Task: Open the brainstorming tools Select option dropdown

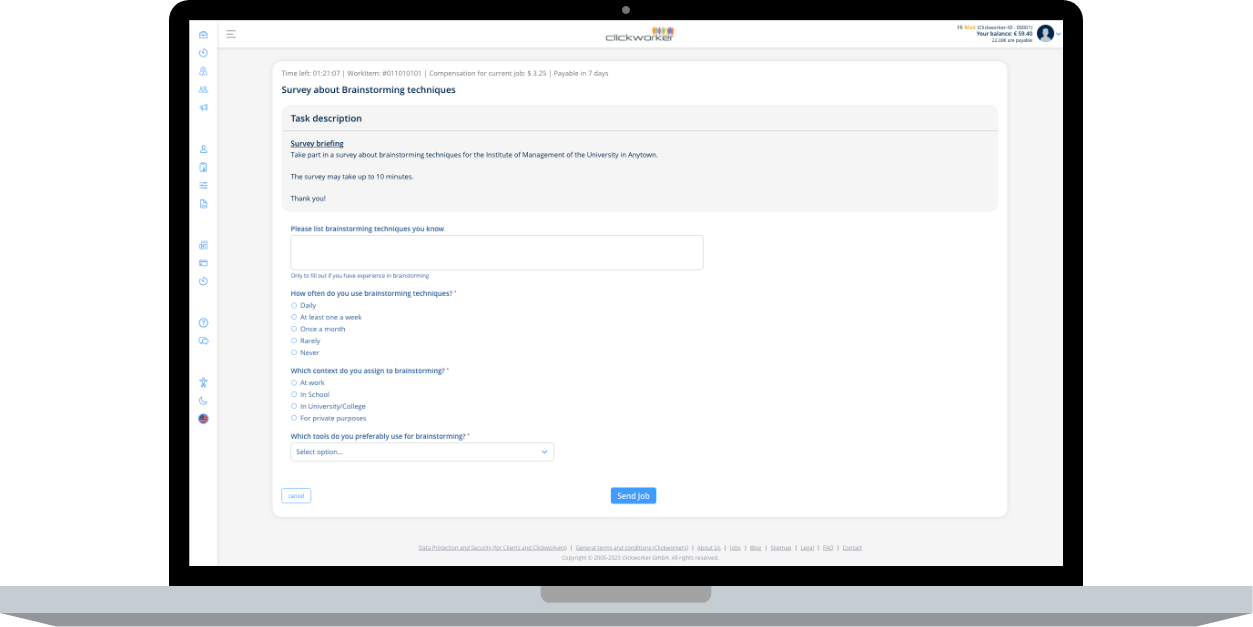Action: tap(421, 452)
